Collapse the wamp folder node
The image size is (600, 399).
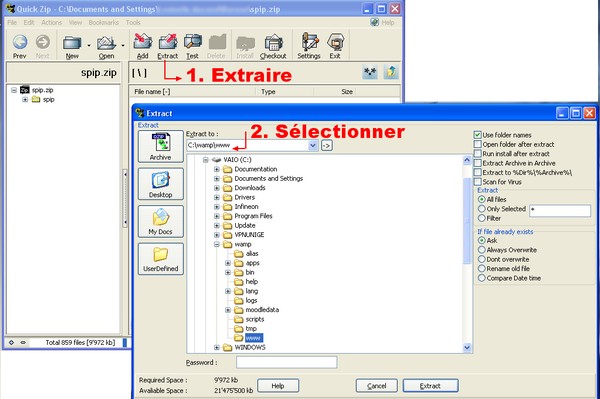pos(217,244)
